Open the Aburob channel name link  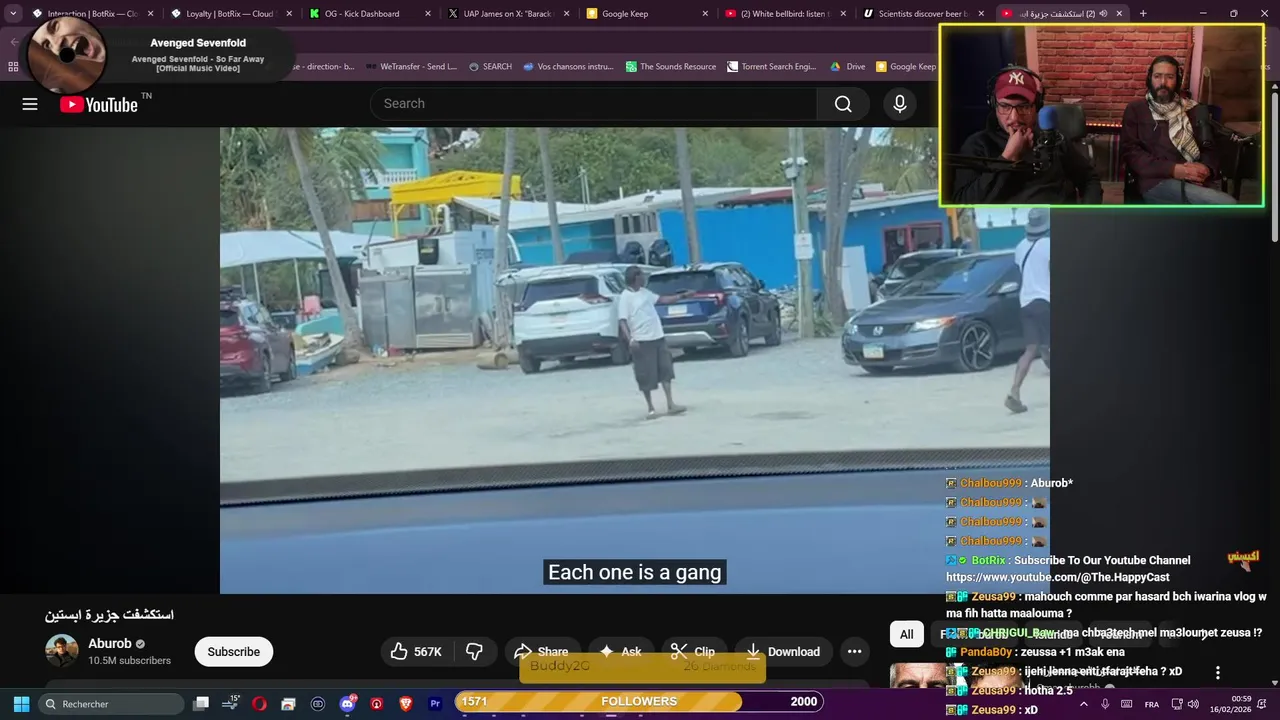[x=110, y=644]
